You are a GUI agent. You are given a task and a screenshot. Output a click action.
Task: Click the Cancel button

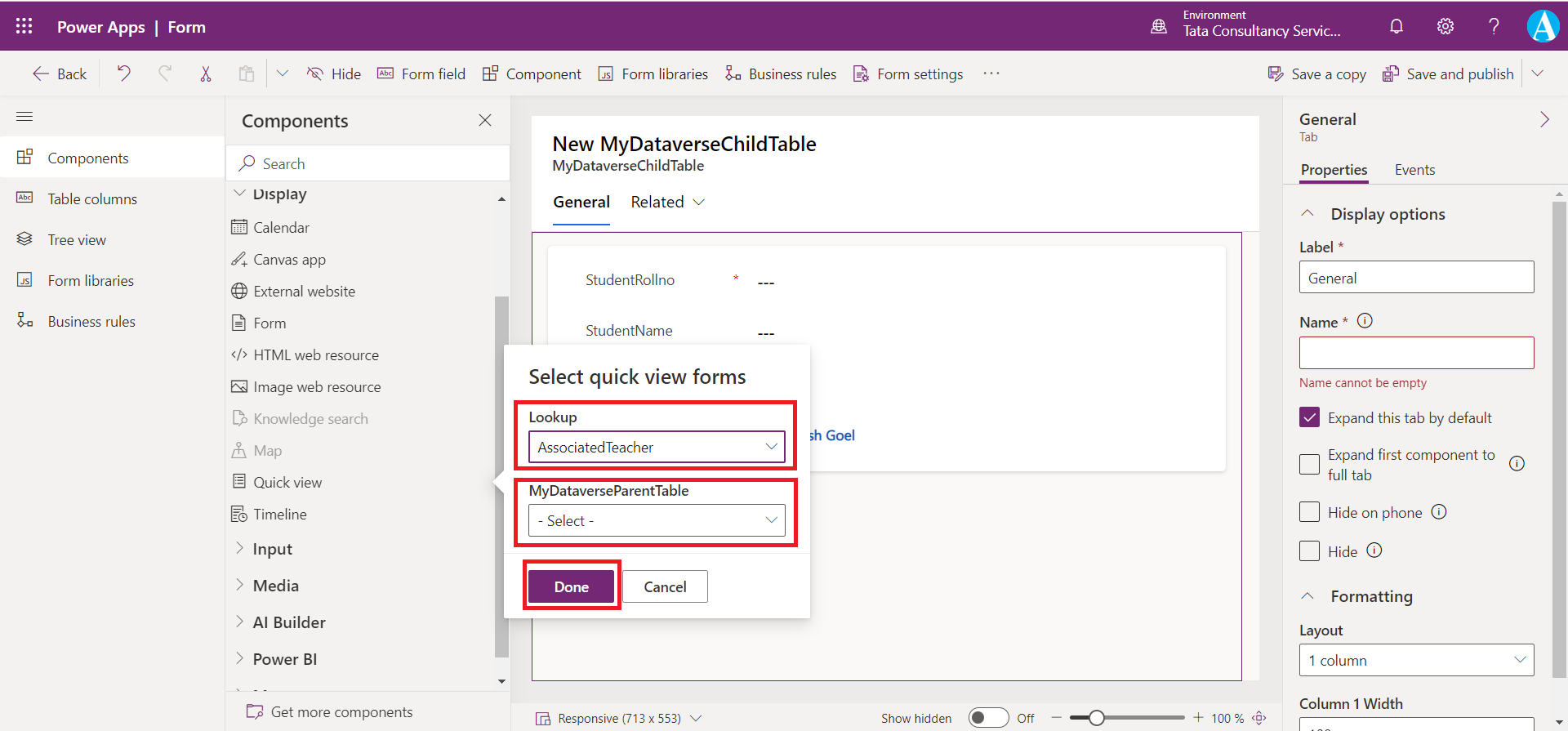coord(665,586)
